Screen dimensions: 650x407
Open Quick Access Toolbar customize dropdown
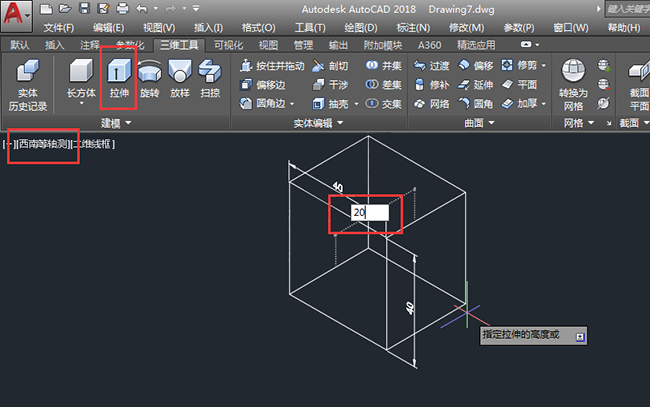pyautogui.click(x=196, y=8)
